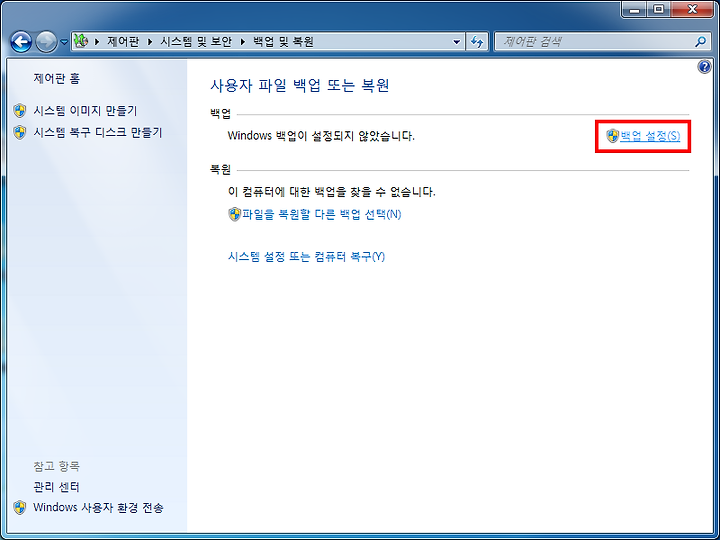Open 파일을 복원할 다른 백업 선택(N) link
The height and width of the screenshot is (540, 720).
(x=322, y=214)
